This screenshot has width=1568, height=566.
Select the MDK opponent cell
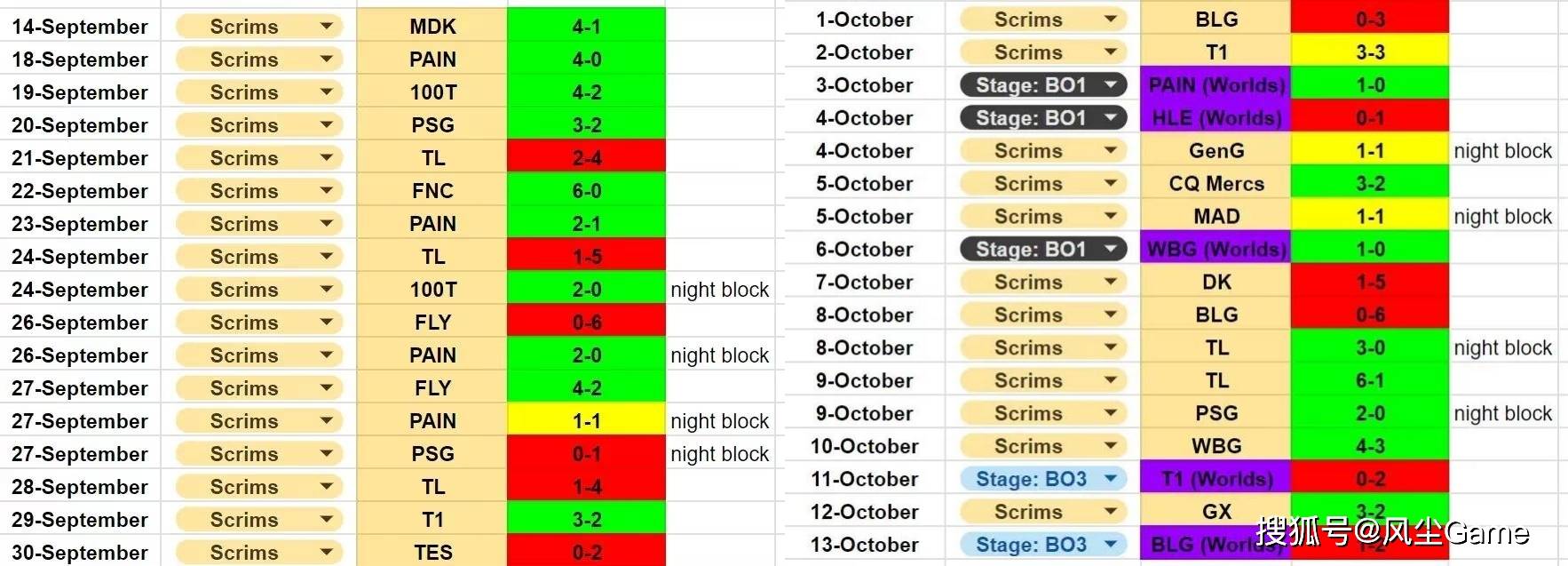(432, 27)
